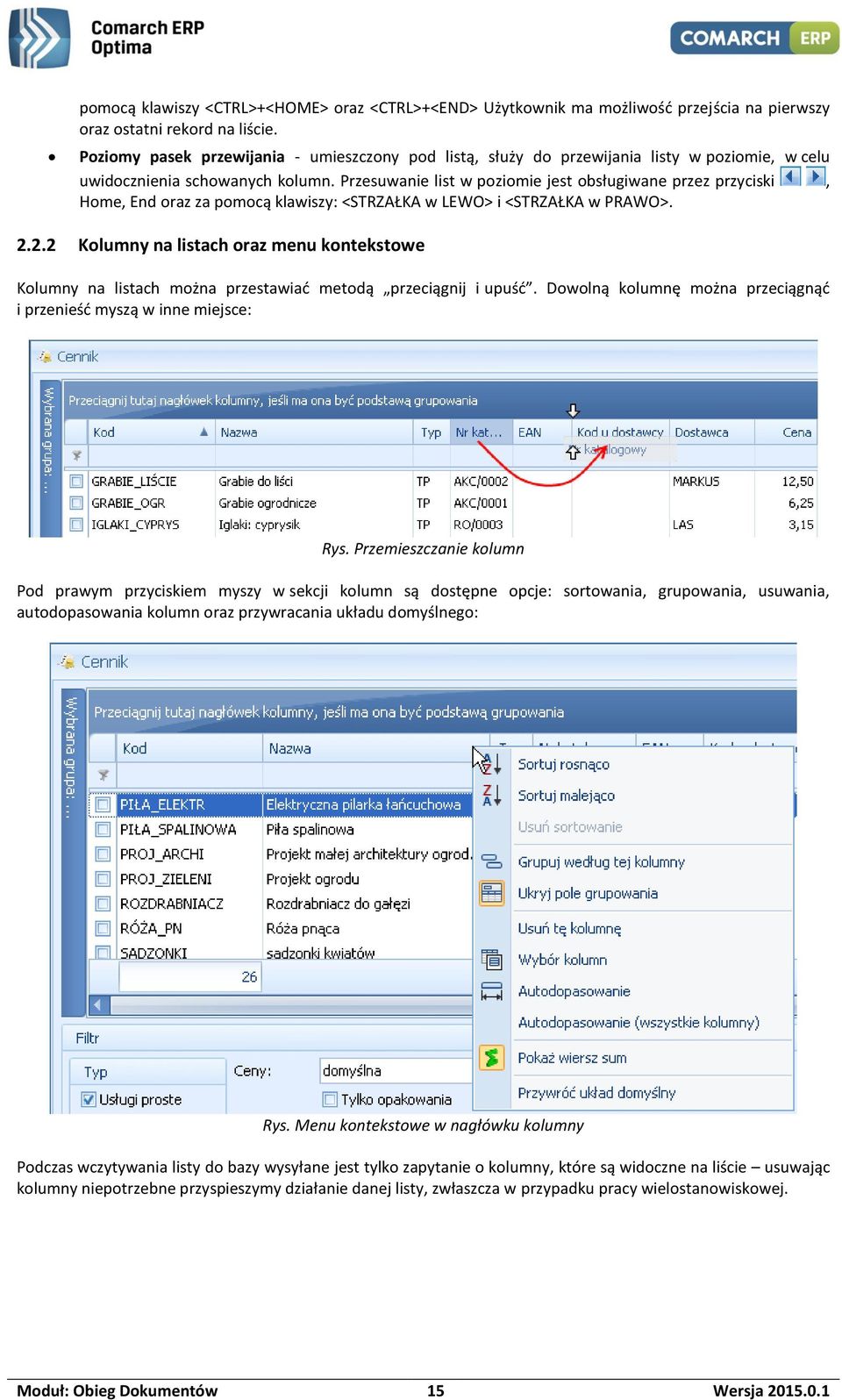Click the AKC/0001 catalog number cell

tap(480, 503)
